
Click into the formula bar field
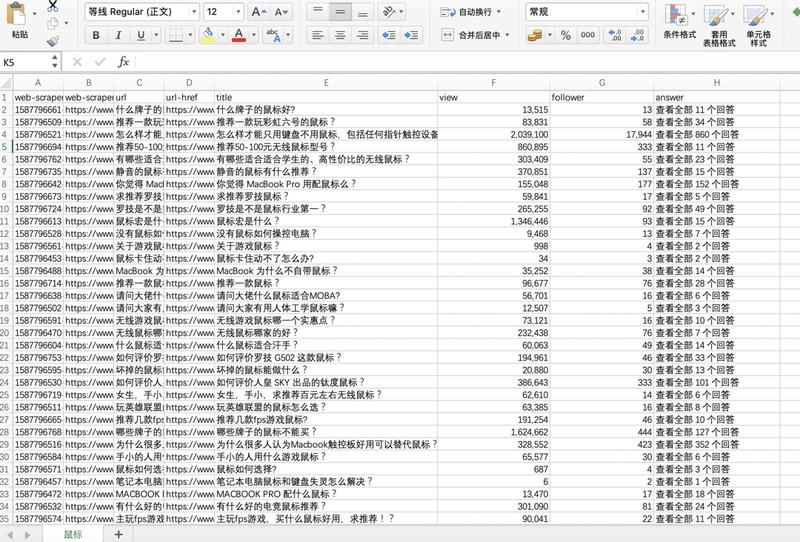pyautogui.click(x=467, y=62)
